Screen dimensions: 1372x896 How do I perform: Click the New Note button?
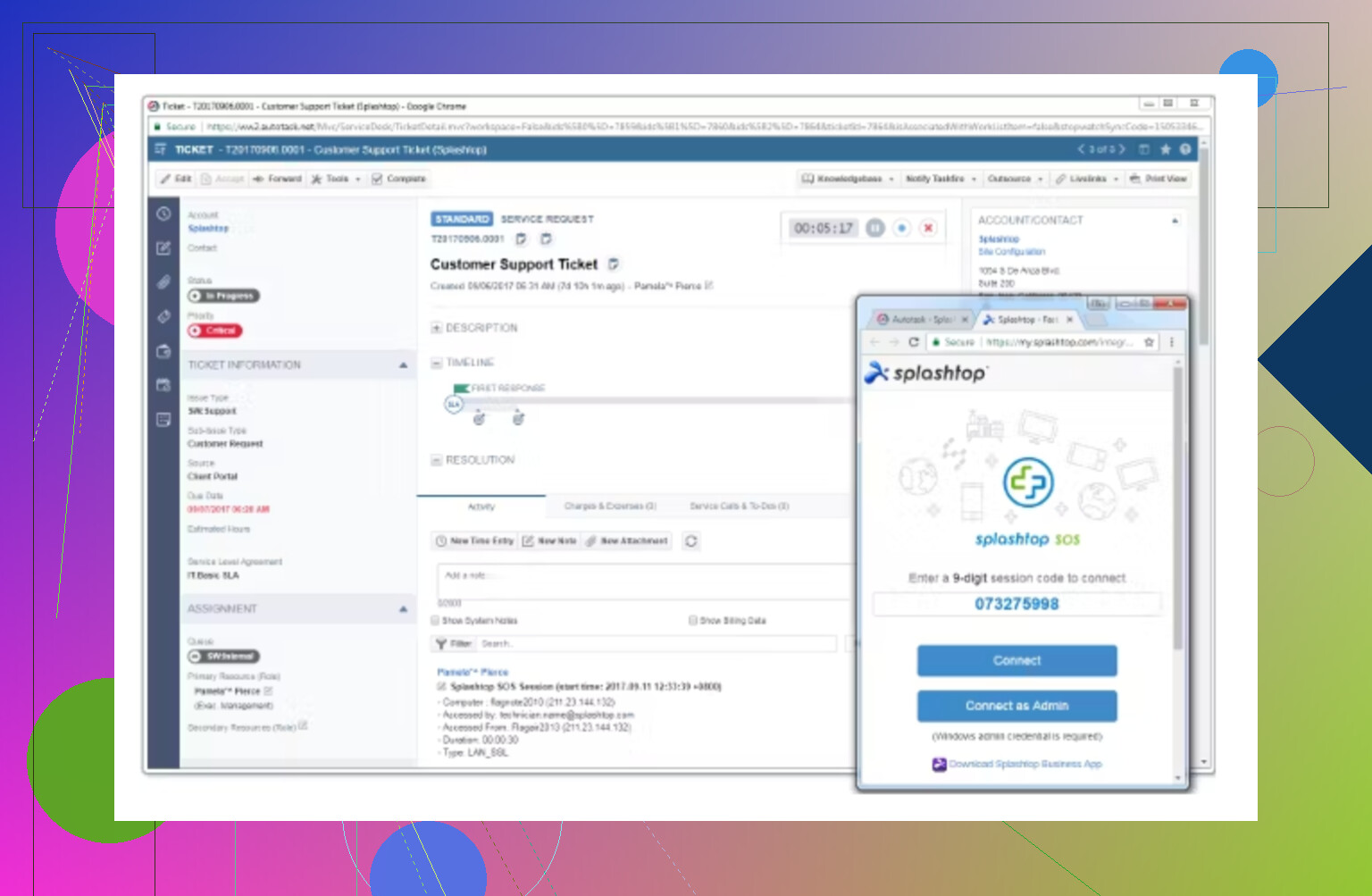(x=550, y=541)
